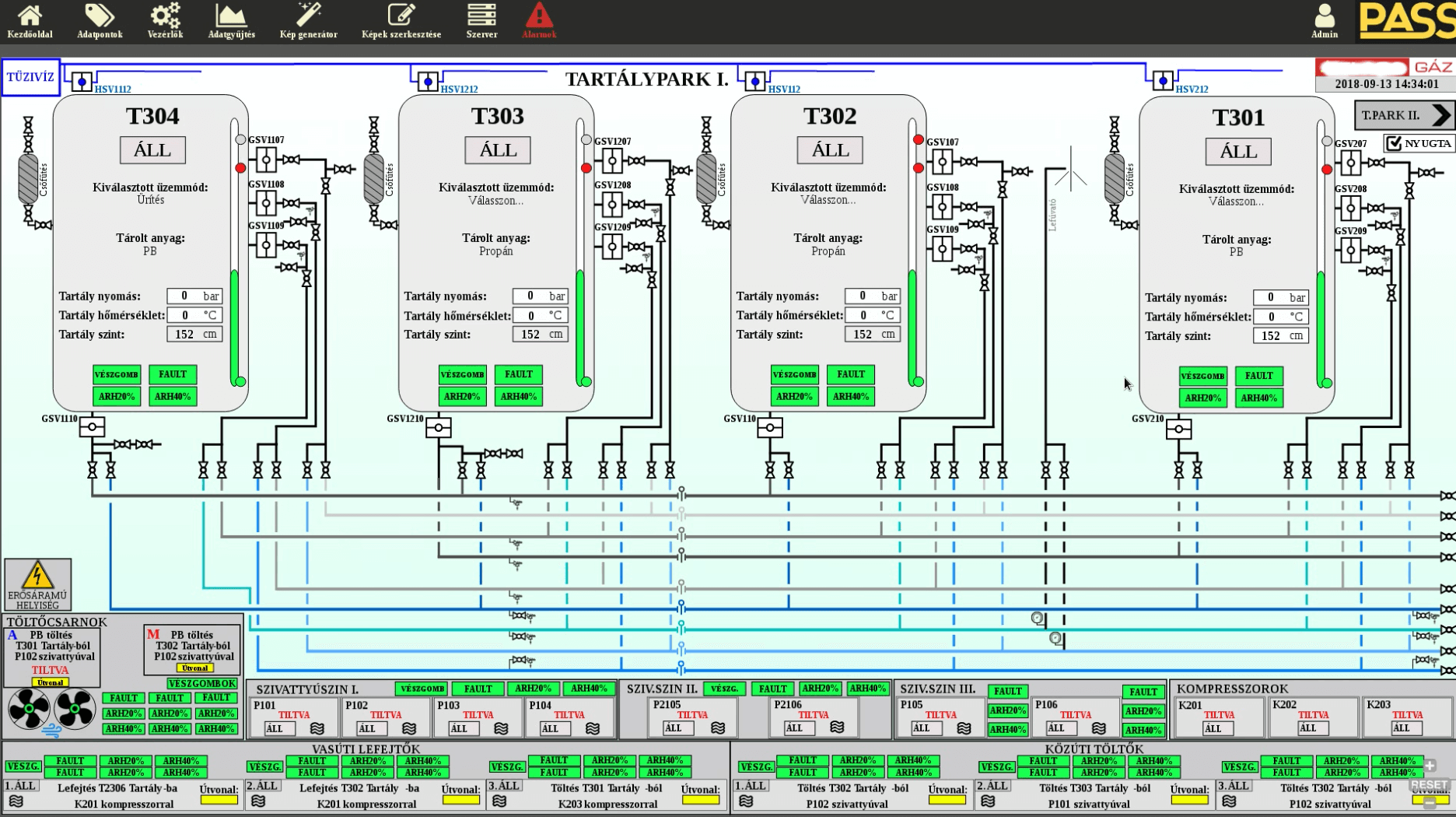Click the wave icon beside pump P101

click(317, 729)
